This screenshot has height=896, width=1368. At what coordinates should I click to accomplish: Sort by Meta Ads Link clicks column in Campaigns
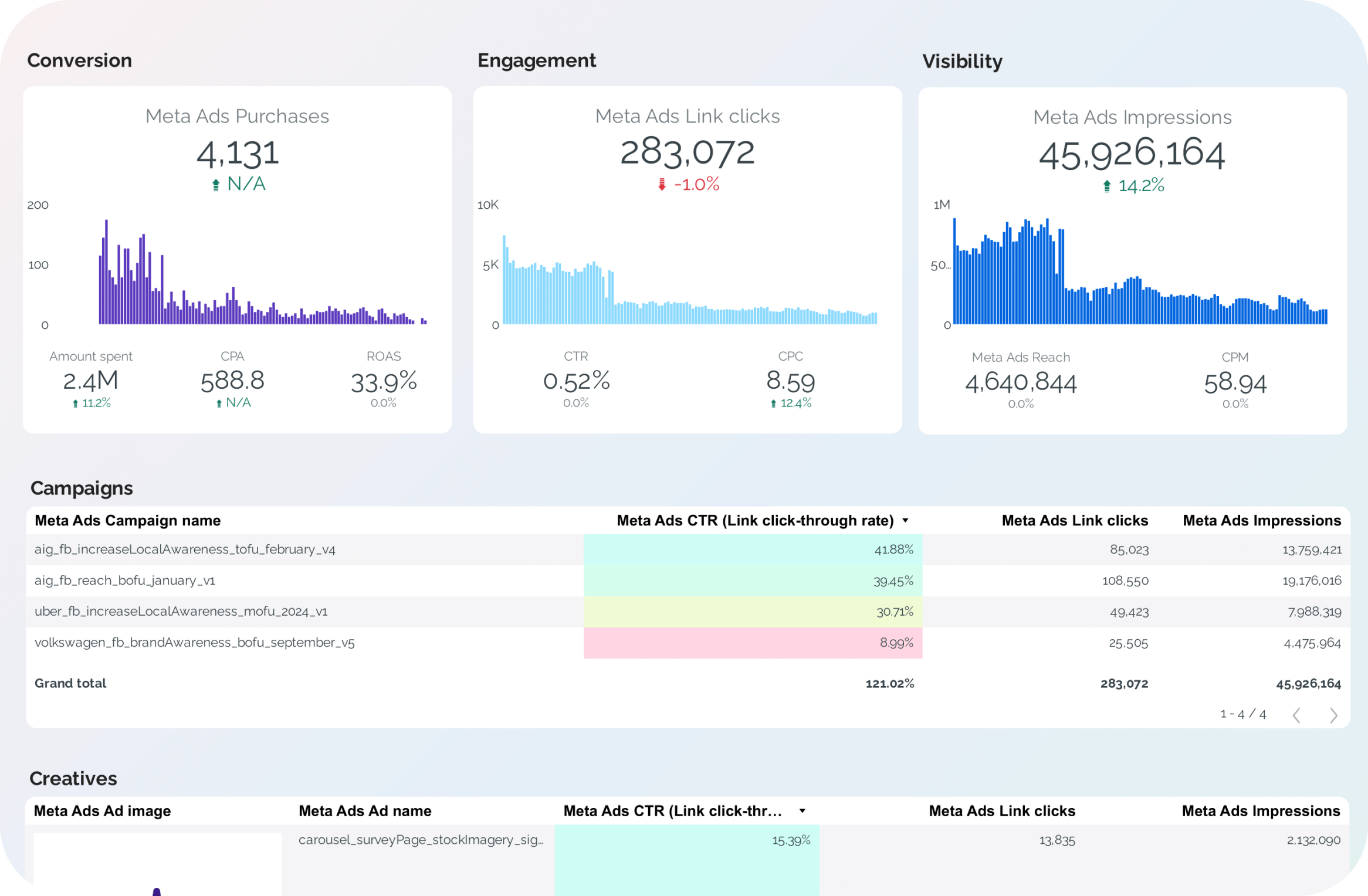pyautogui.click(x=1075, y=521)
